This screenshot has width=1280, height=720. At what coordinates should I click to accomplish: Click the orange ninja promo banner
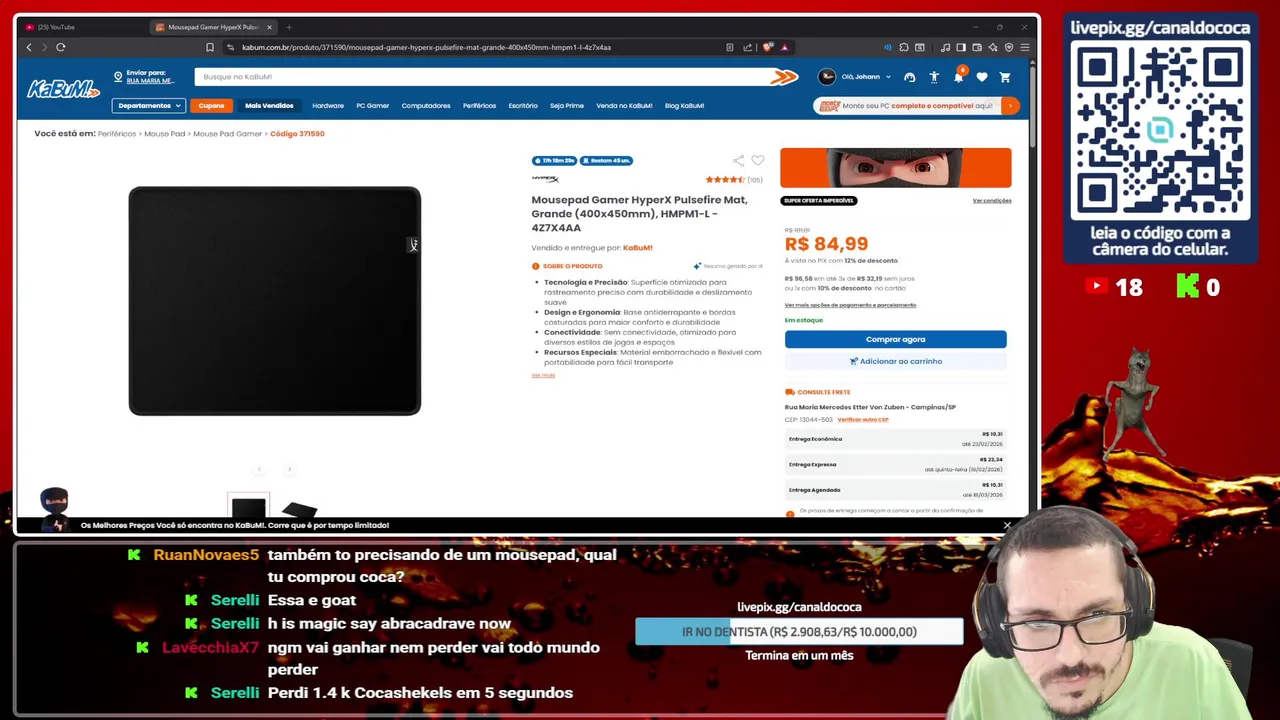coord(896,168)
